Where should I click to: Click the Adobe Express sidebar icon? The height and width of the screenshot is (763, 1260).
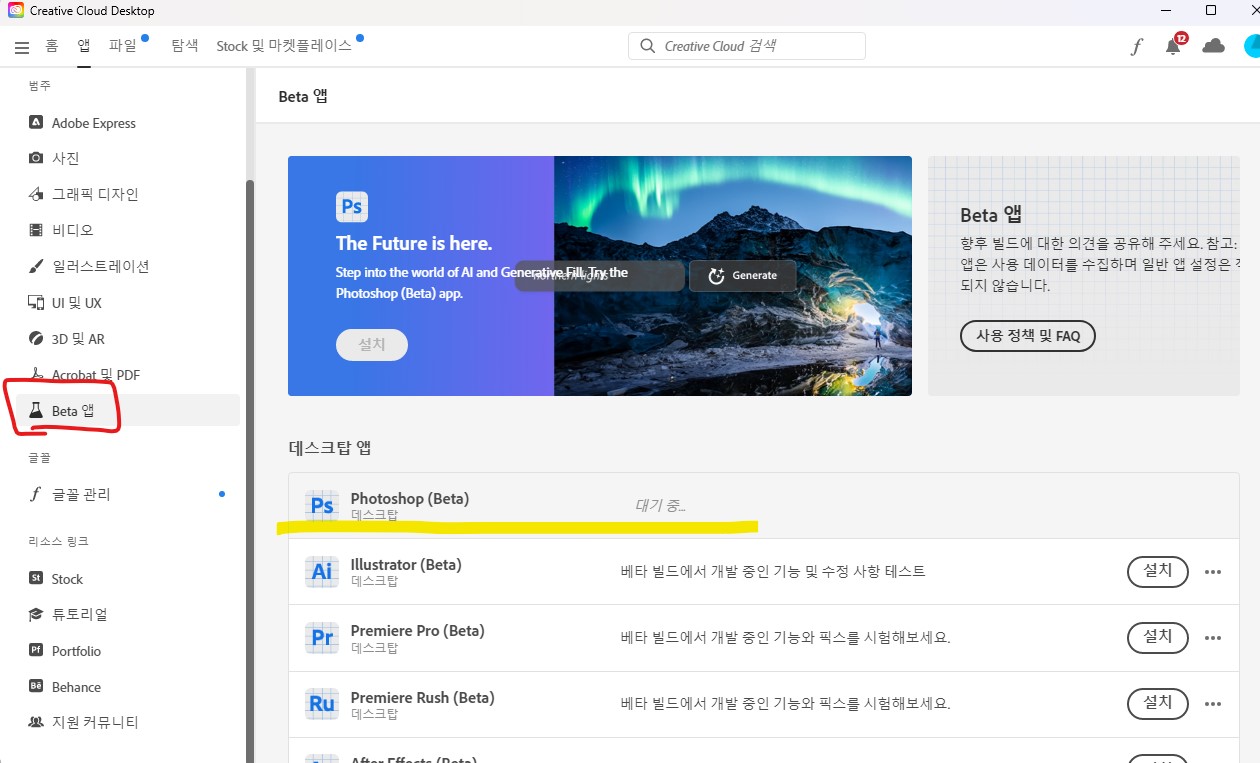coord(36,123)
